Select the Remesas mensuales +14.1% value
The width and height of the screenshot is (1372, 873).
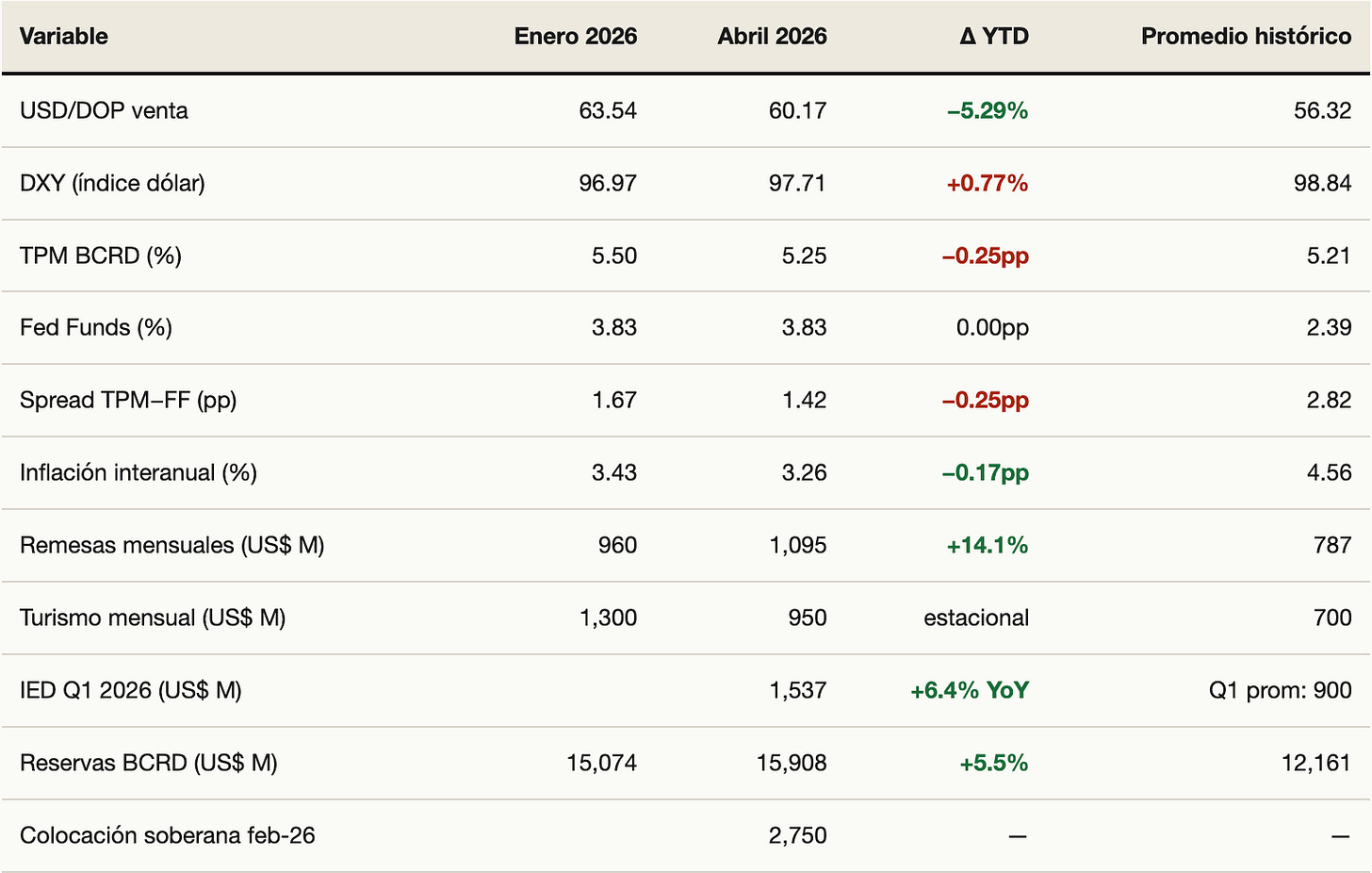coord(988,545)
